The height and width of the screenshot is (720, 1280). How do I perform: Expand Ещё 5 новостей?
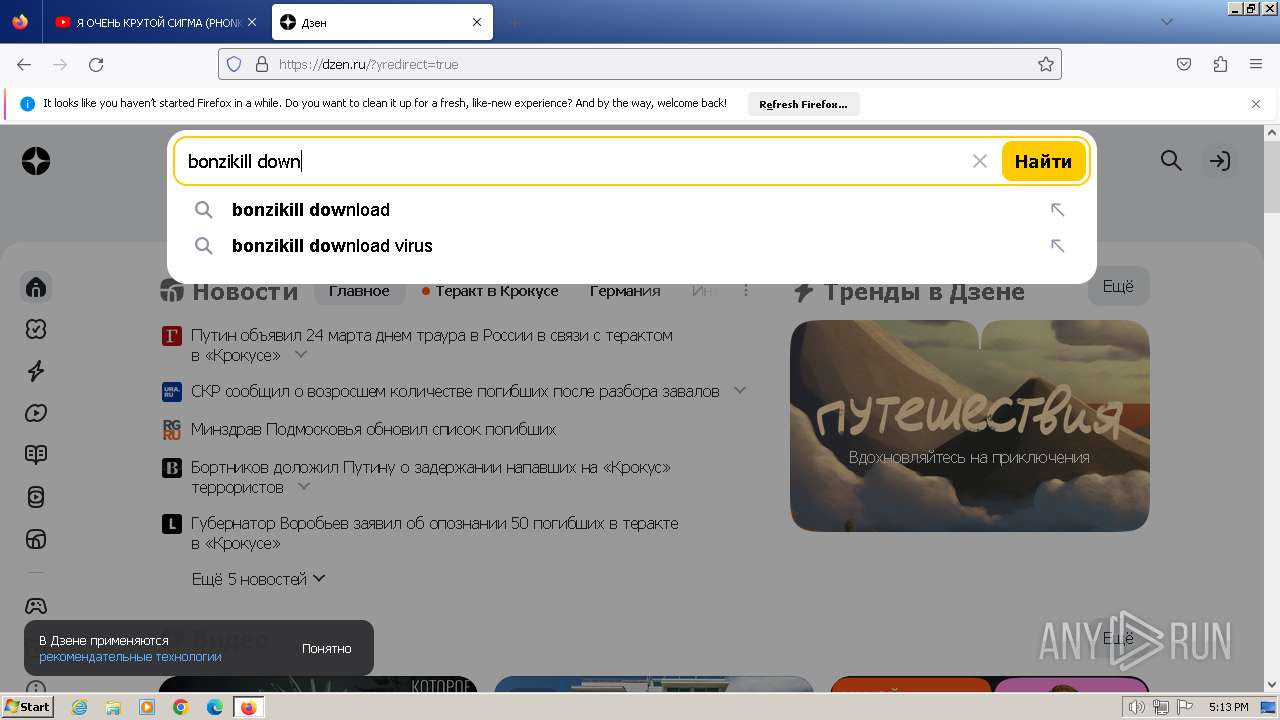(x=259, y=579)
